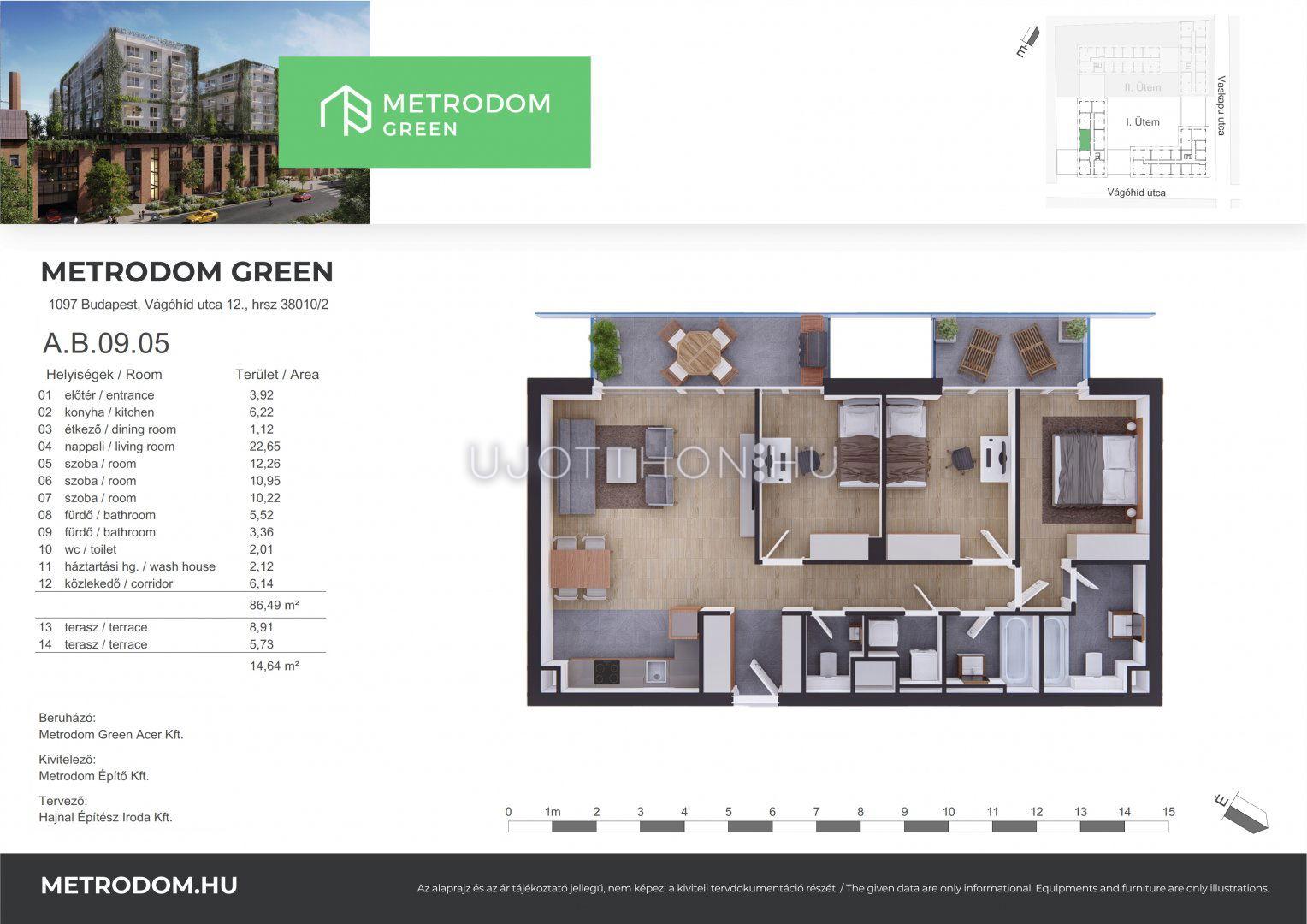1307x924 pixels.
Task: Click the meter scale bar
Action: (x=837, y=826)
